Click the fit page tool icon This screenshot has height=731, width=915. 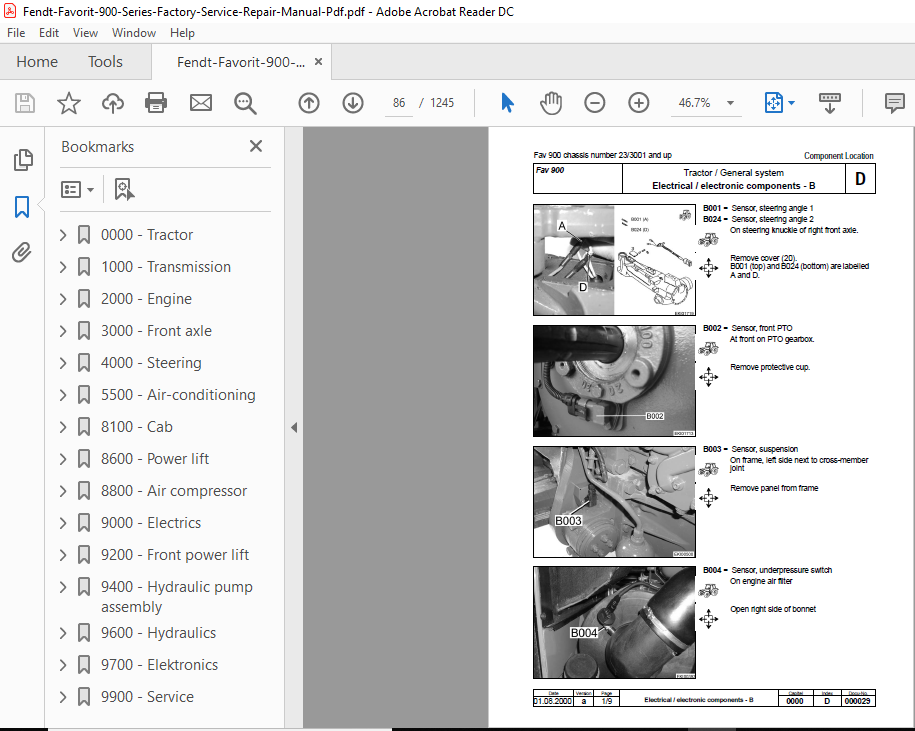[x=773, y=103]
